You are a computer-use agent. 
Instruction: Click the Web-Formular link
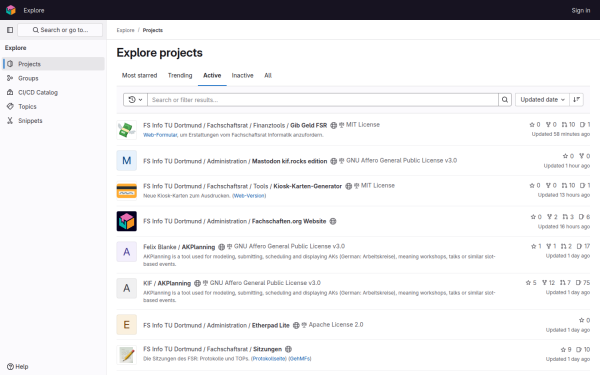pyautogui.click(x=160, y=135)
